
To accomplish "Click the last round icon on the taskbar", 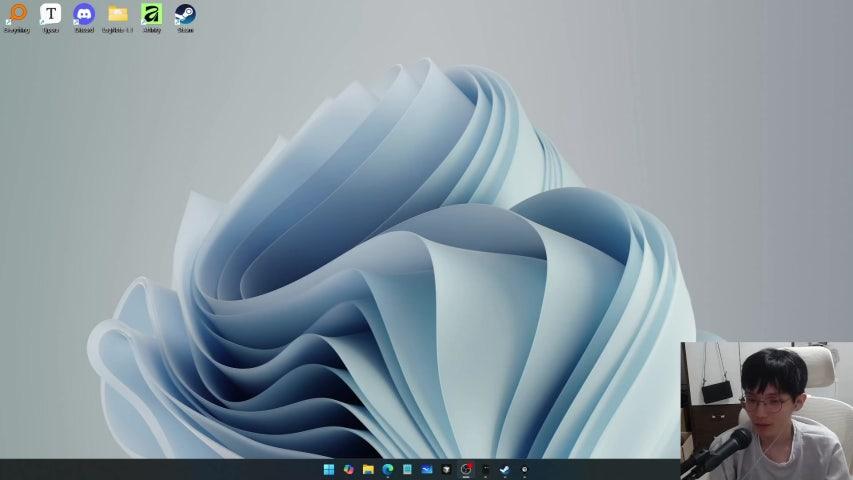I will coord(524,469).
